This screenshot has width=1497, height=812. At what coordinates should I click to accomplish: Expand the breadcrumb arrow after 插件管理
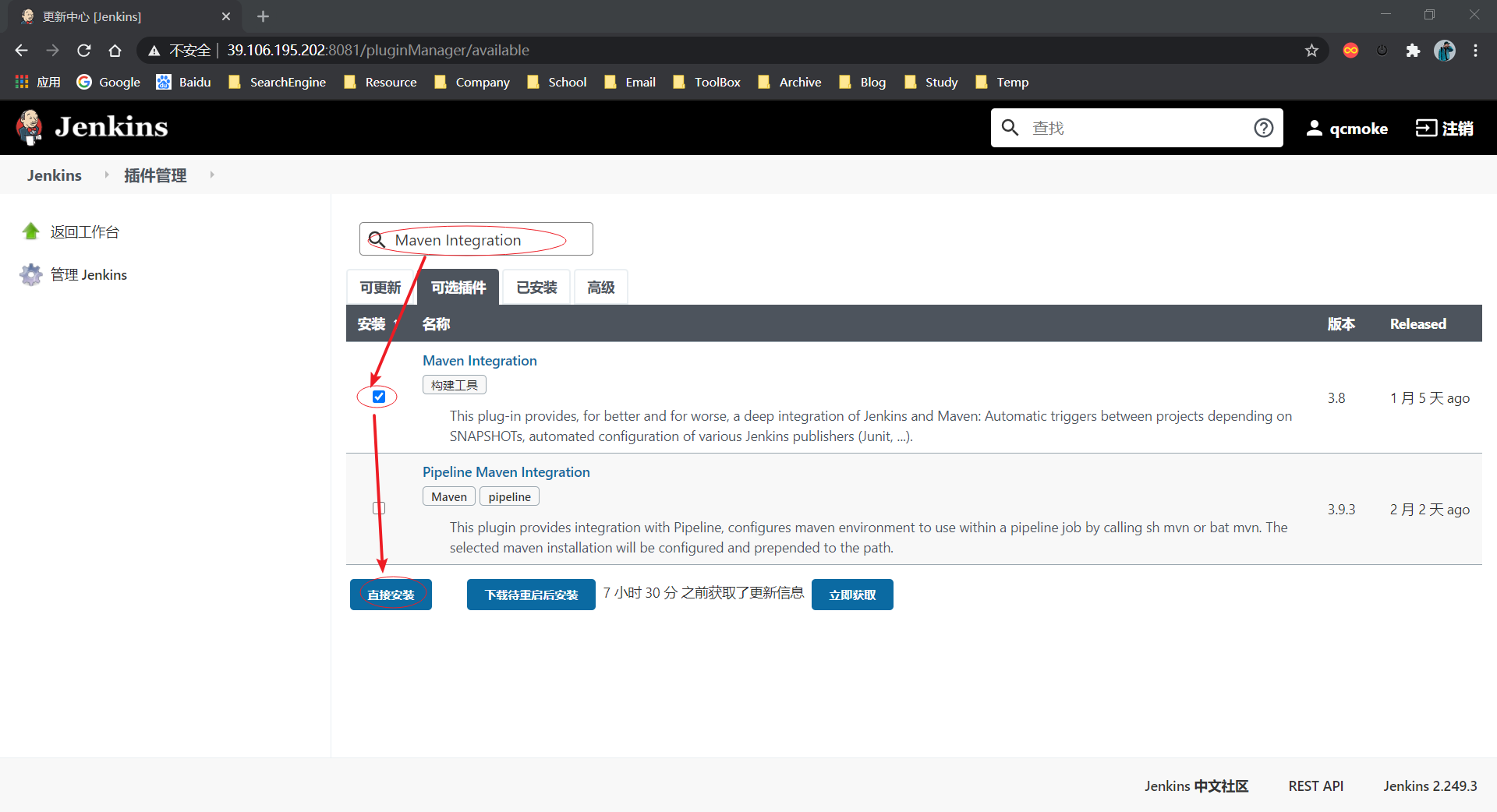(x=212, y=175)
